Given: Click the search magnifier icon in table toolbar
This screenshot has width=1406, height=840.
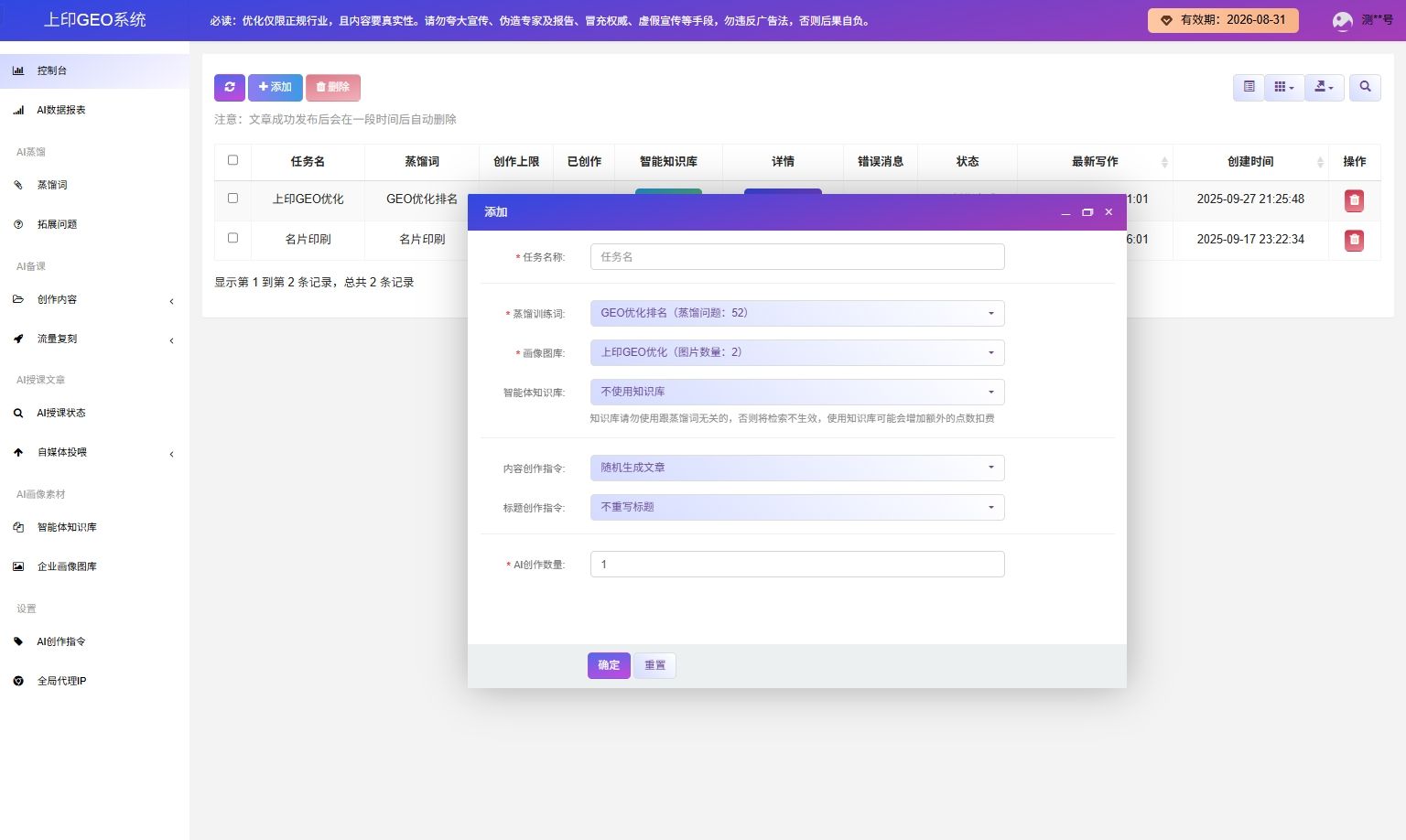Looking at the screenshot, I should [x=1365, y=87].
